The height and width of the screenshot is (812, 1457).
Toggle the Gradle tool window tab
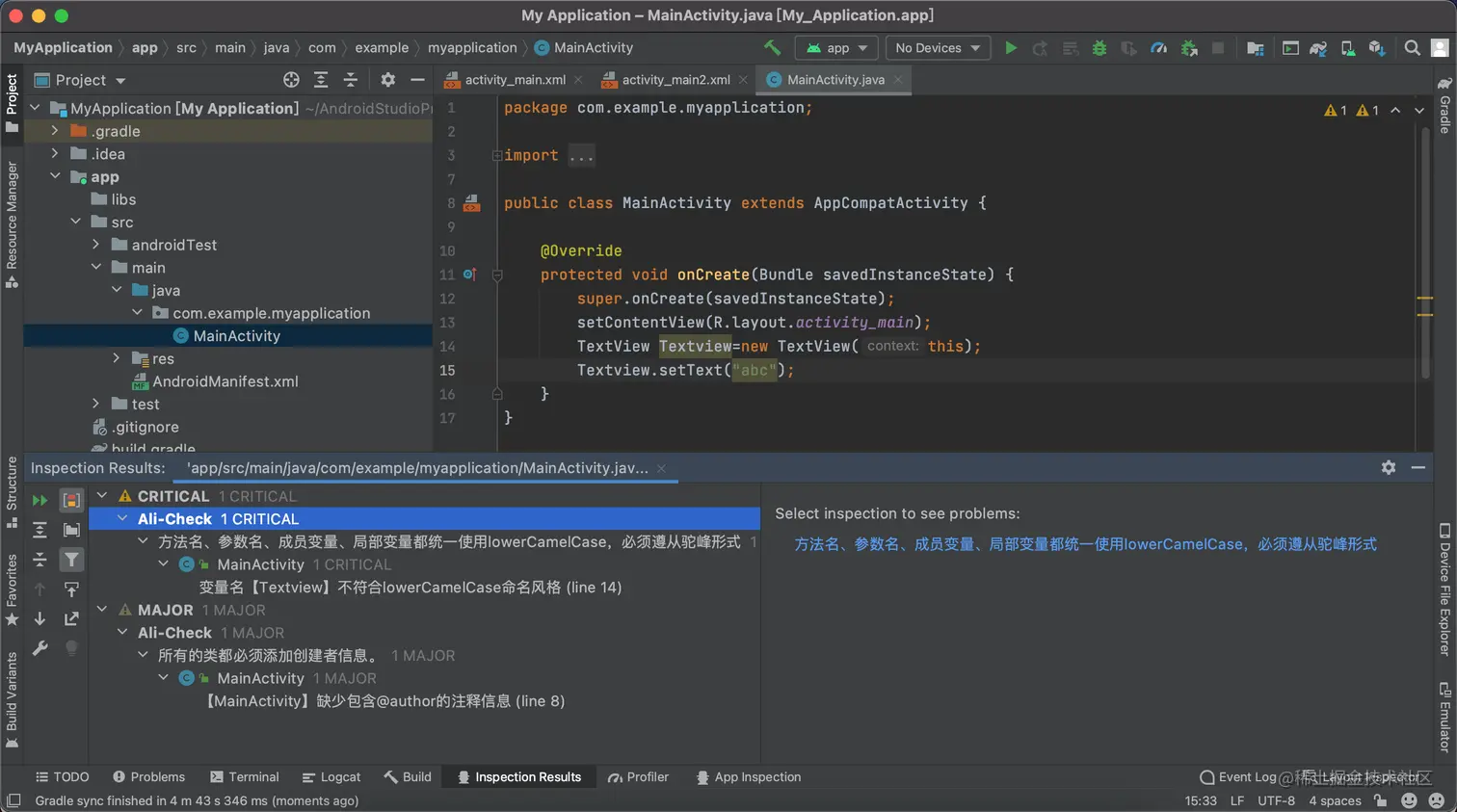(x=1444, y=105)
